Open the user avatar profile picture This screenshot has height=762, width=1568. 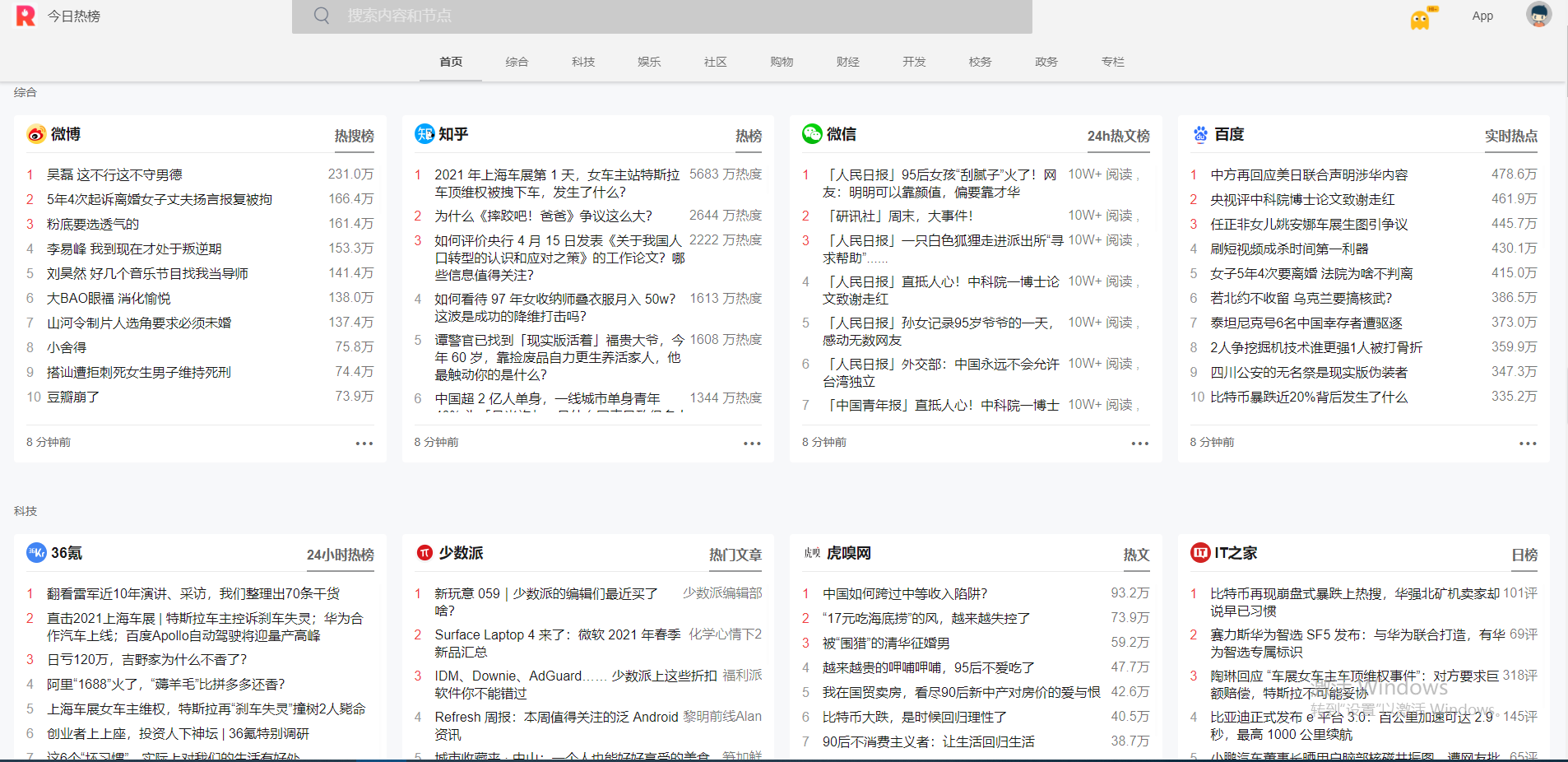tap(1538, 15)
